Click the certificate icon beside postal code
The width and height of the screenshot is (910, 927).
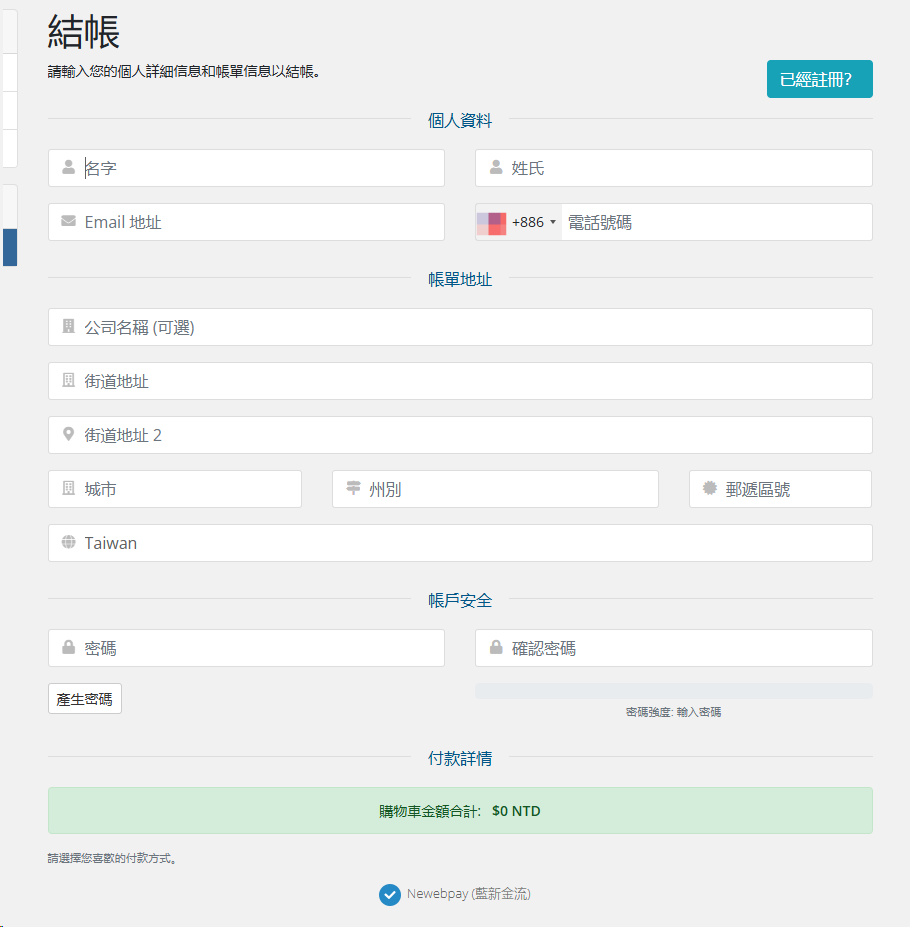[x=710, y=489]
